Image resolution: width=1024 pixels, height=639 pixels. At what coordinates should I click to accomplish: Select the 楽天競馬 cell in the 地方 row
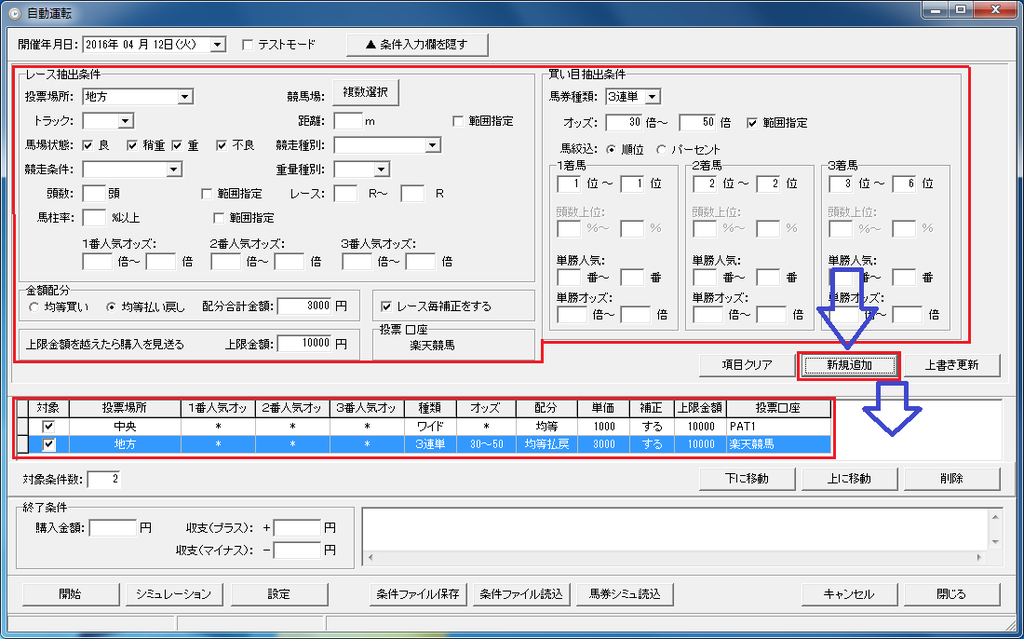pos(778,444)
